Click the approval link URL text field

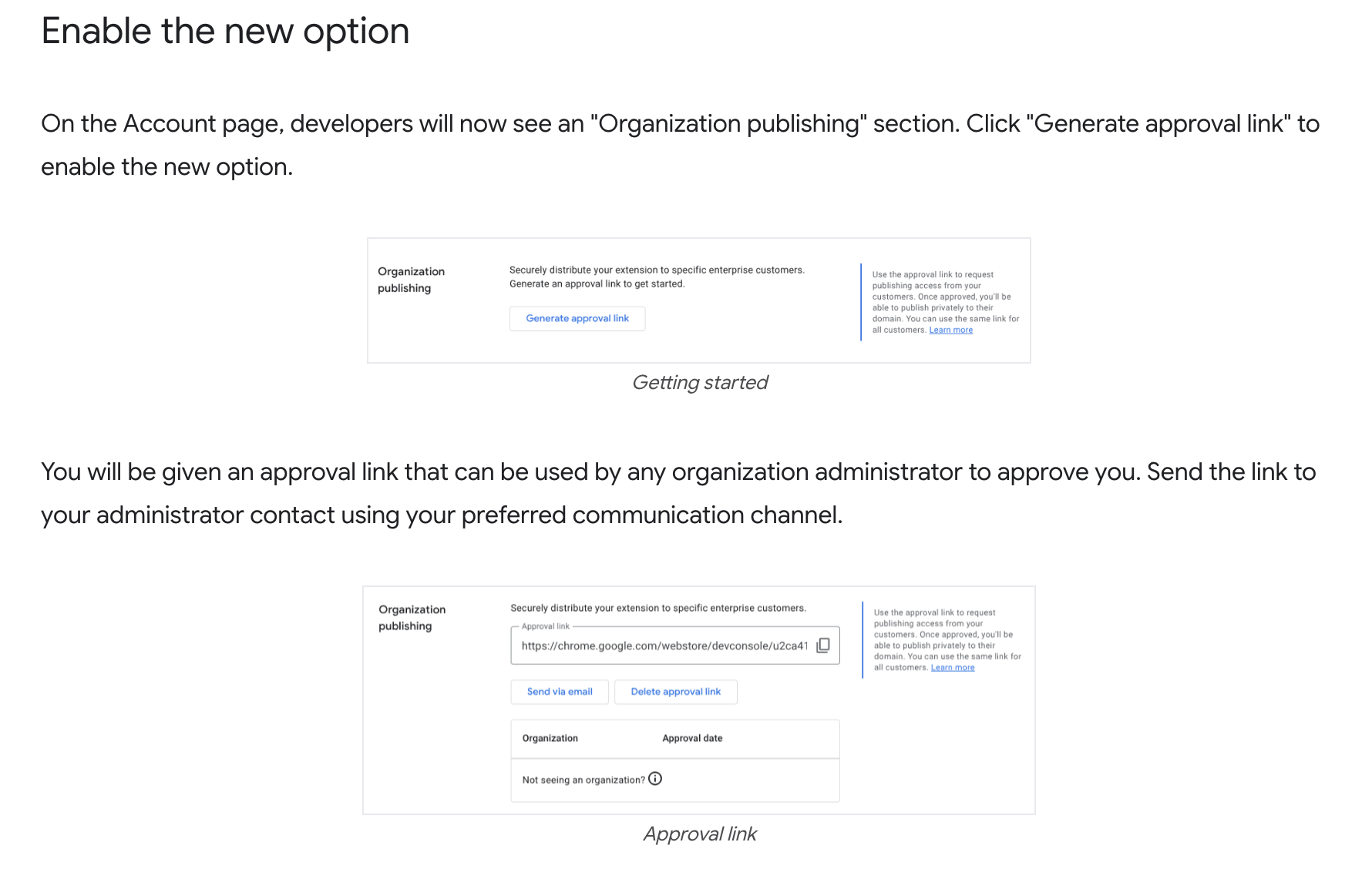(x=664, y=646)
